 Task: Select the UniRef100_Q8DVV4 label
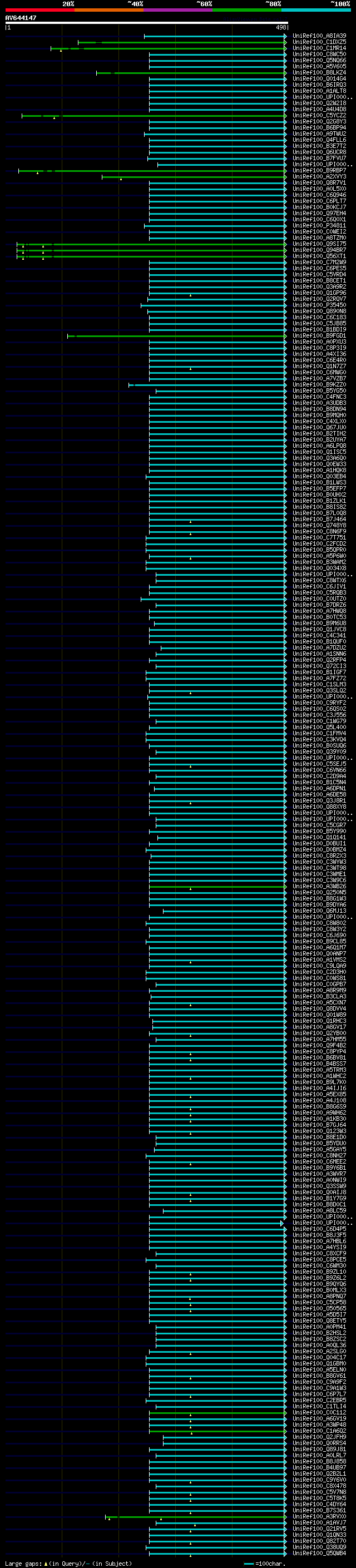319,1008
